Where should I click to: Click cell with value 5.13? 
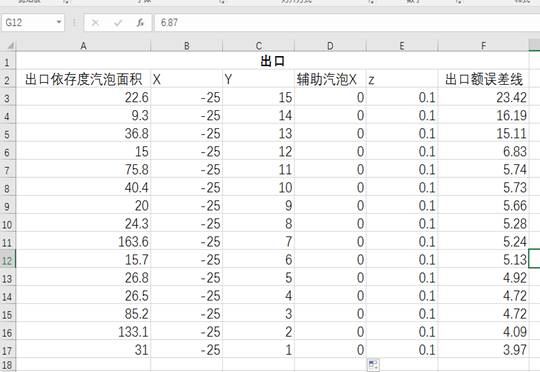pos(484,259)
